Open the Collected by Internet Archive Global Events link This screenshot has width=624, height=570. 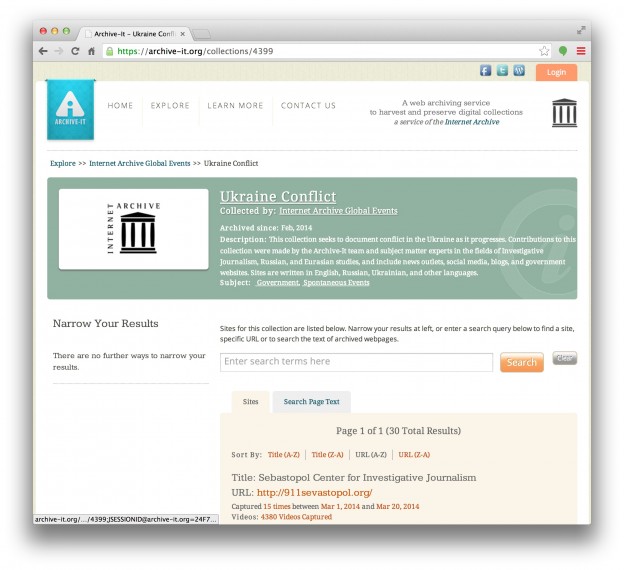(338, 211)
